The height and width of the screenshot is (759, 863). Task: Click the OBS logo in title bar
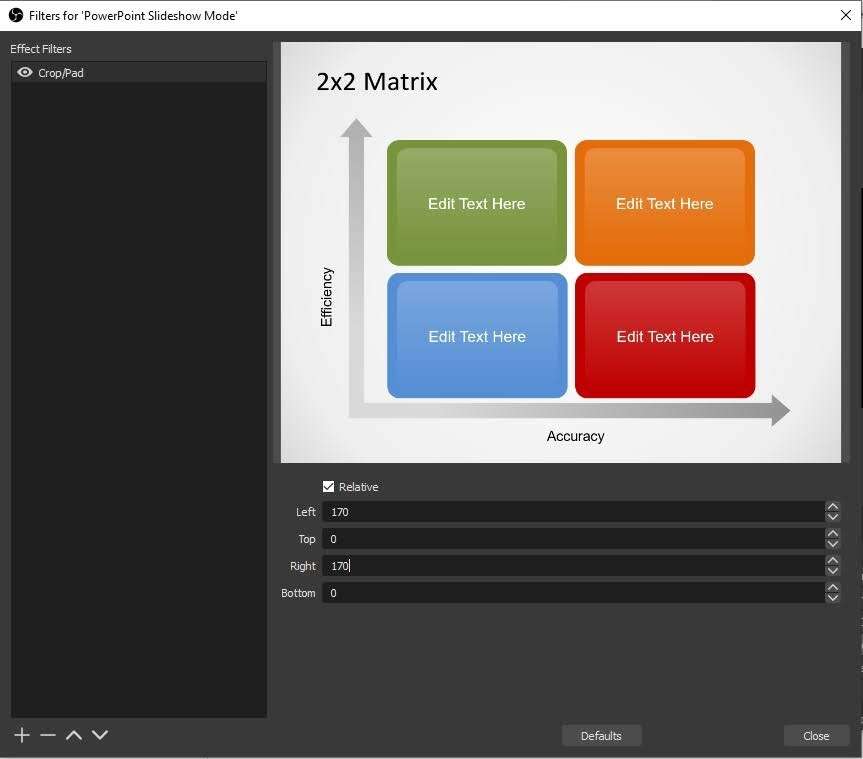(x=15, y=15)
